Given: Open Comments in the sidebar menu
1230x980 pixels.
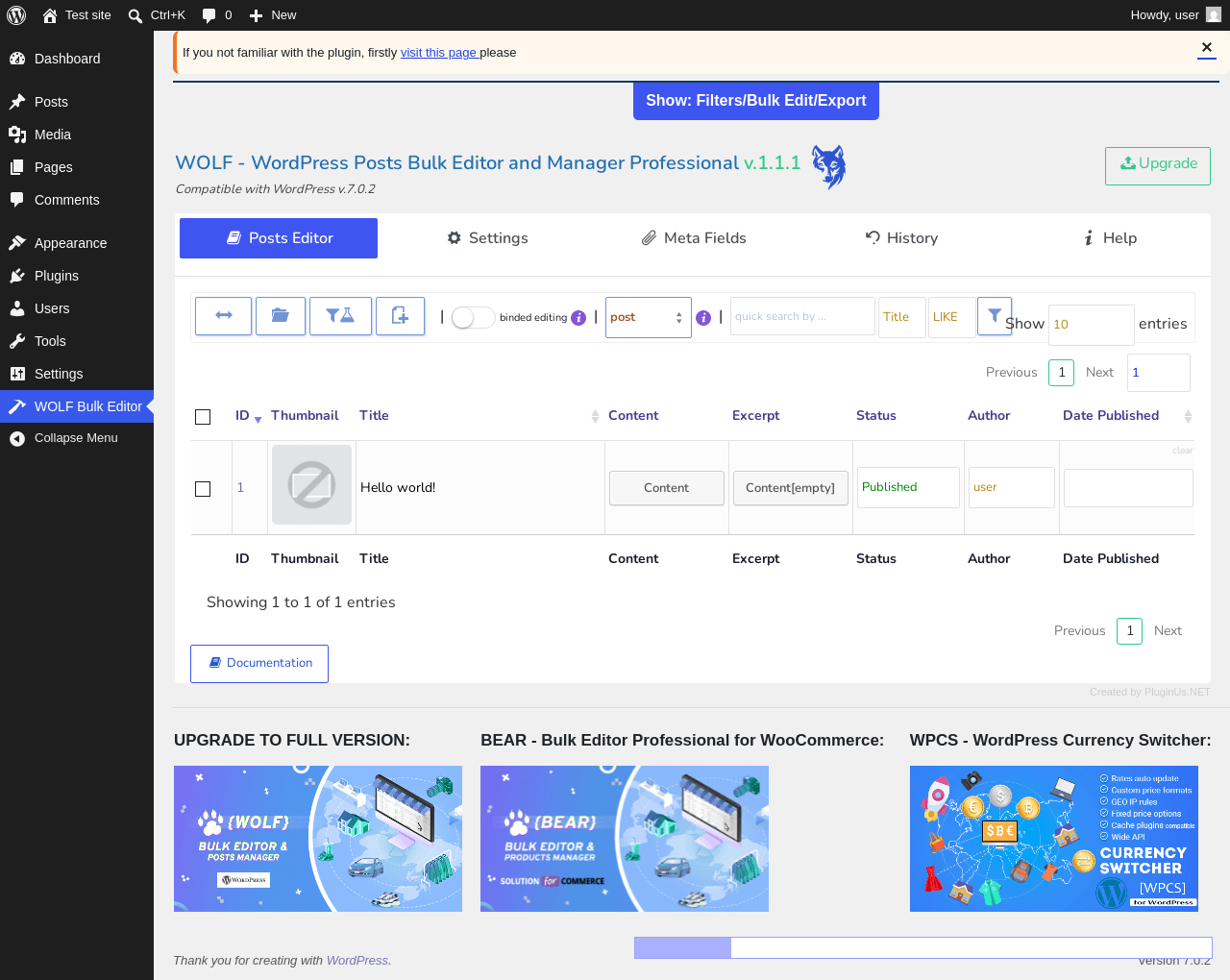Looking at the screenshot, I should point(77,200).
